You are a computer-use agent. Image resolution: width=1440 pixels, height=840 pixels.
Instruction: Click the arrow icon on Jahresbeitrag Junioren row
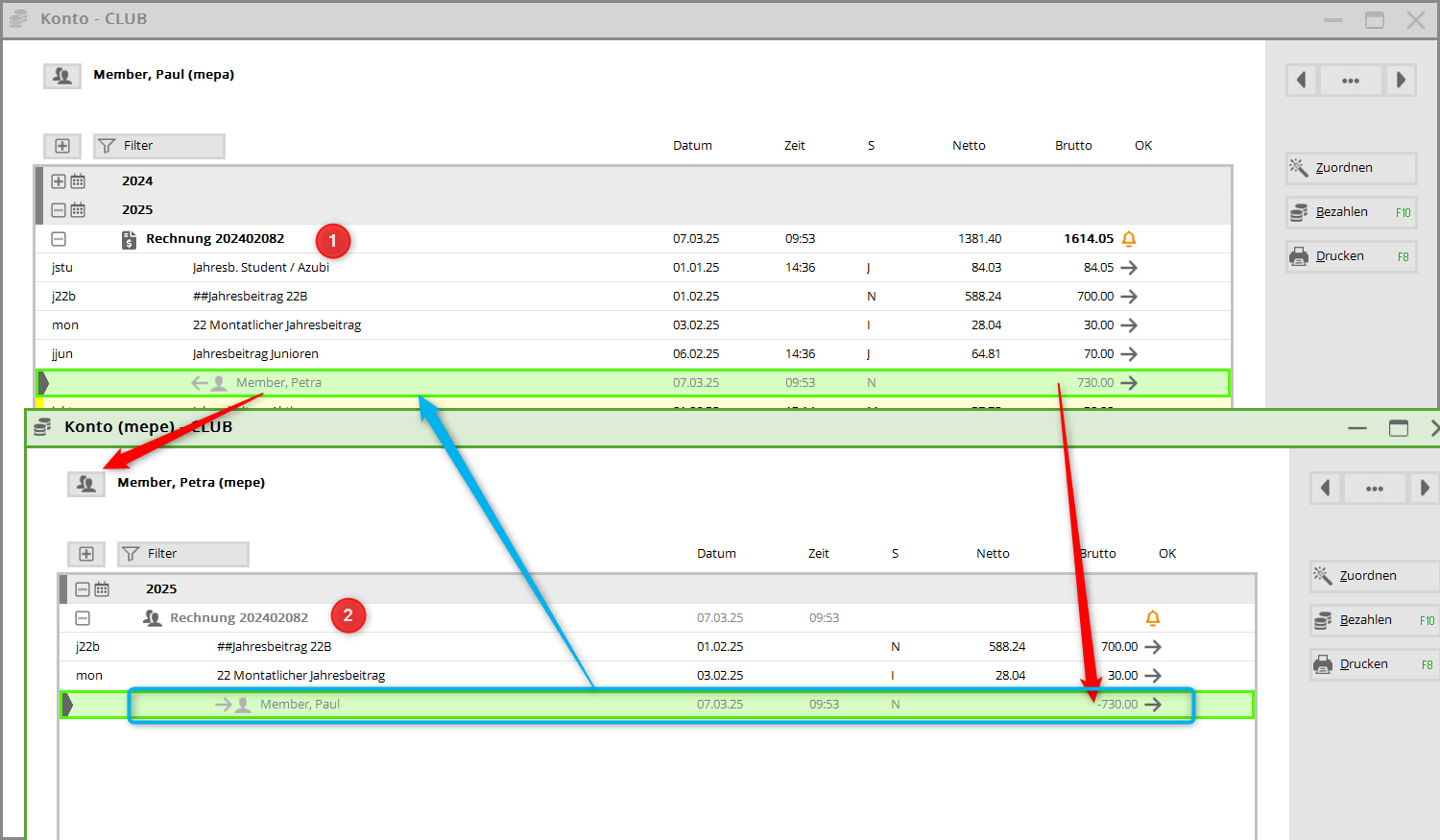(1129, 354)
